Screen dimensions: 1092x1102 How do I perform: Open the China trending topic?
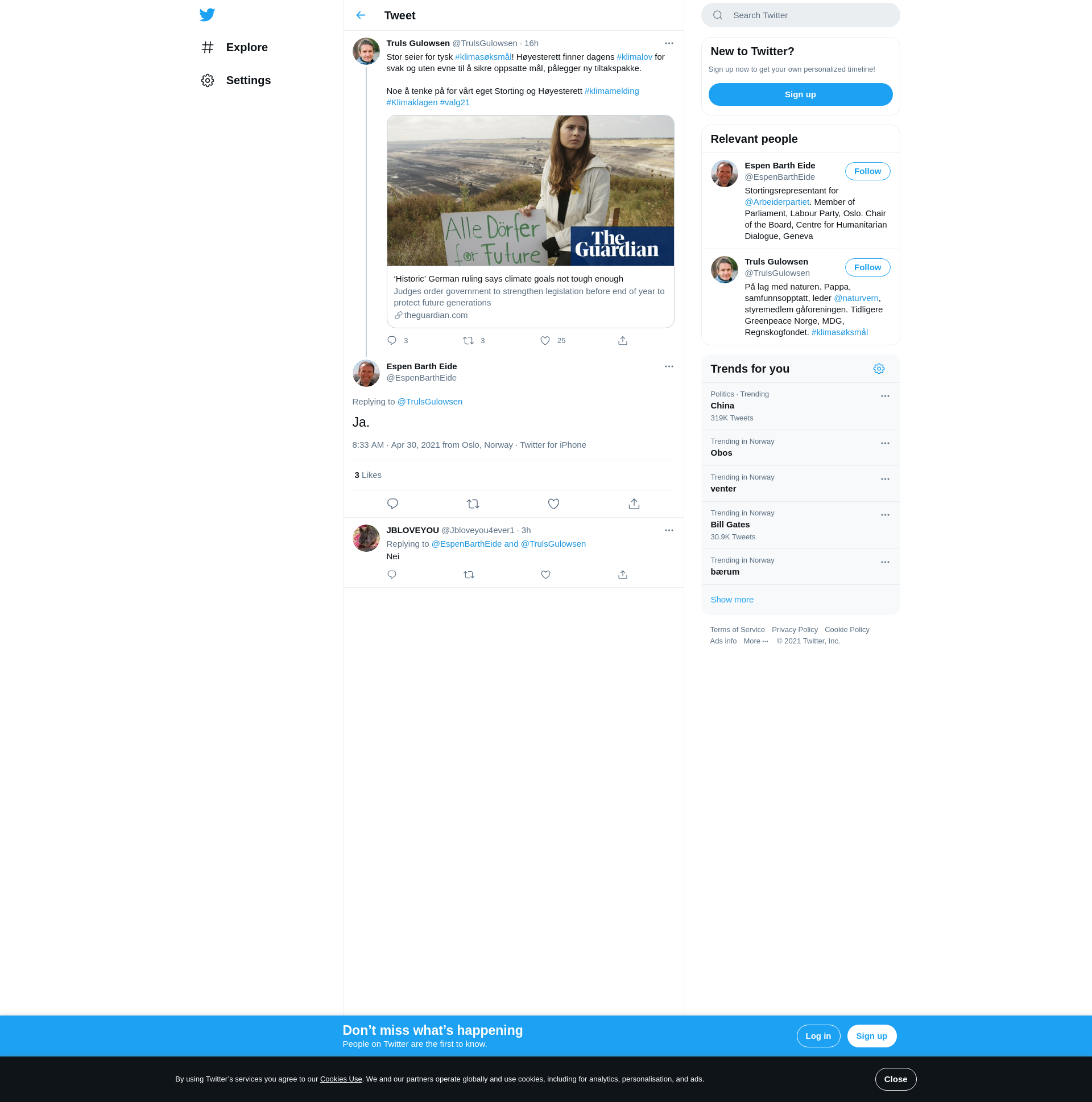click(800, 406)
